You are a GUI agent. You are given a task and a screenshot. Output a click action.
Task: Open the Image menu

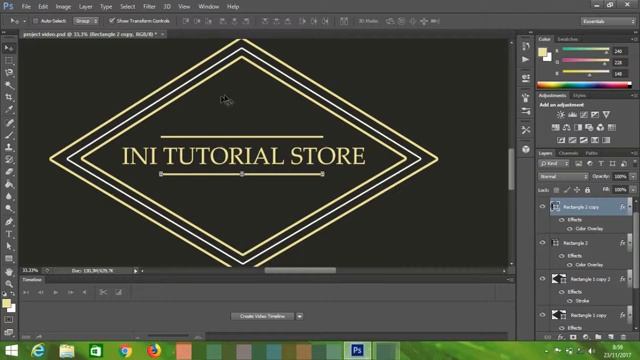(x=63, y=7)
